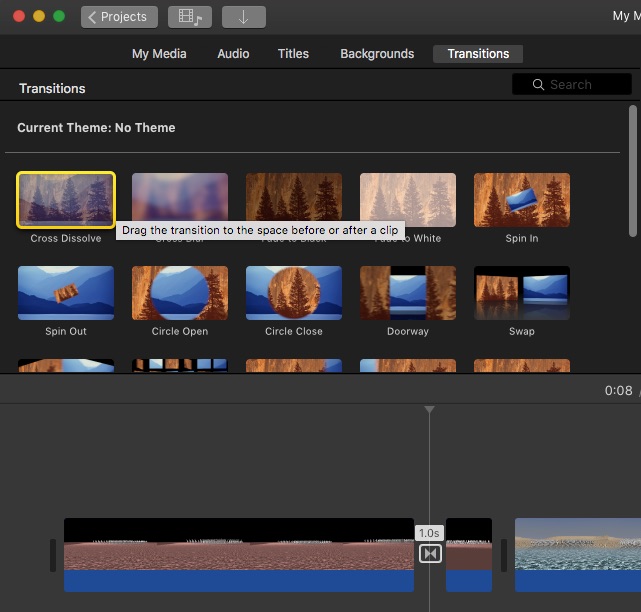
Task: Select the ocean clip in the timeline
Action: (x=578, y=555)
